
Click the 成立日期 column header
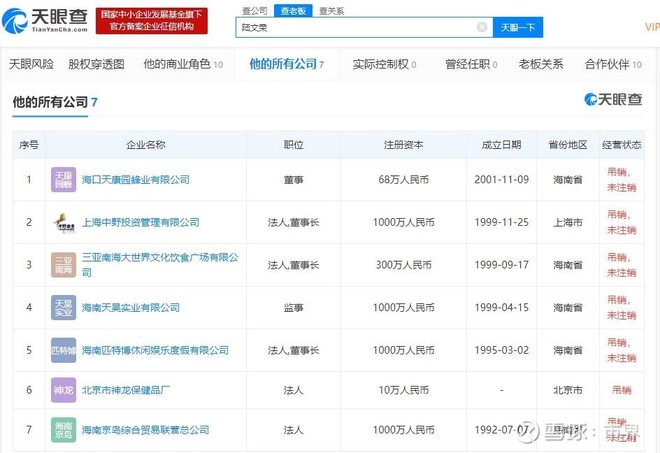(501, 145)
